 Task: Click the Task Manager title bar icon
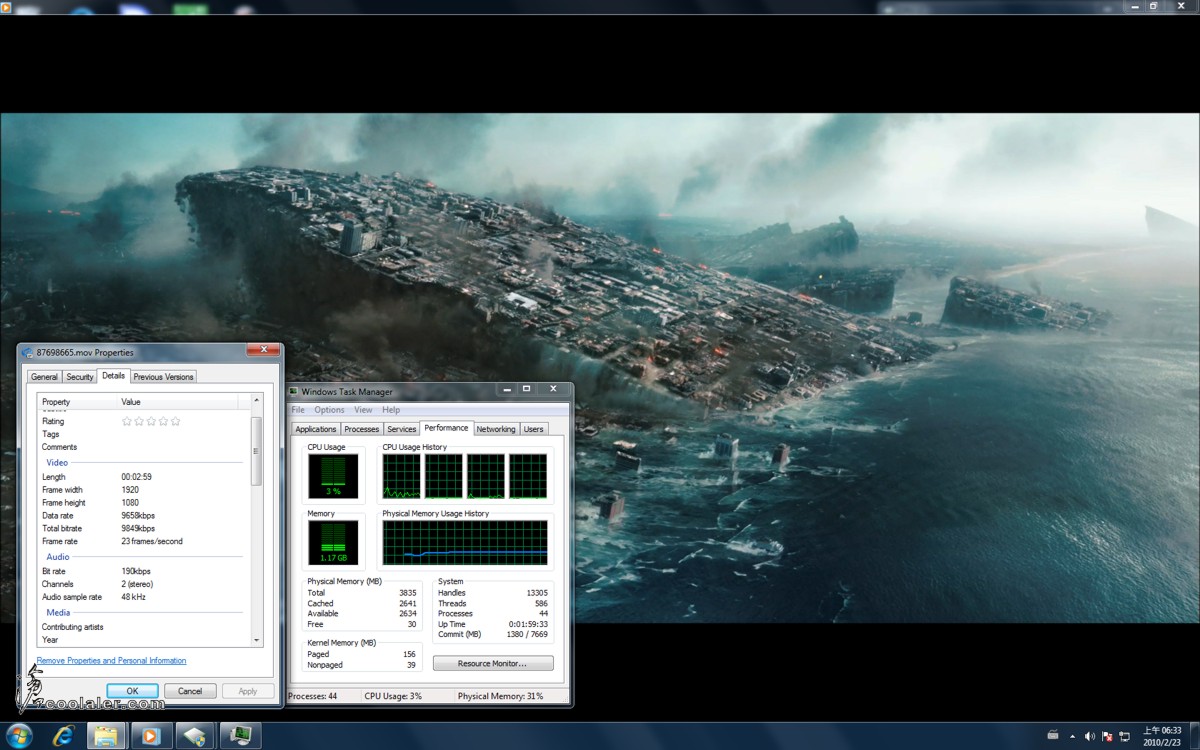pos(294,391)
